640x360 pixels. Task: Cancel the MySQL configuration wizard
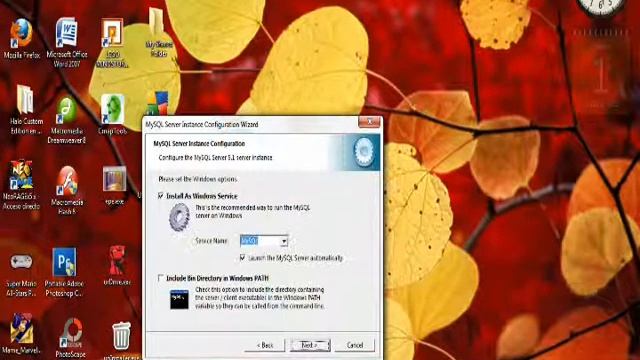pos(355,345)
